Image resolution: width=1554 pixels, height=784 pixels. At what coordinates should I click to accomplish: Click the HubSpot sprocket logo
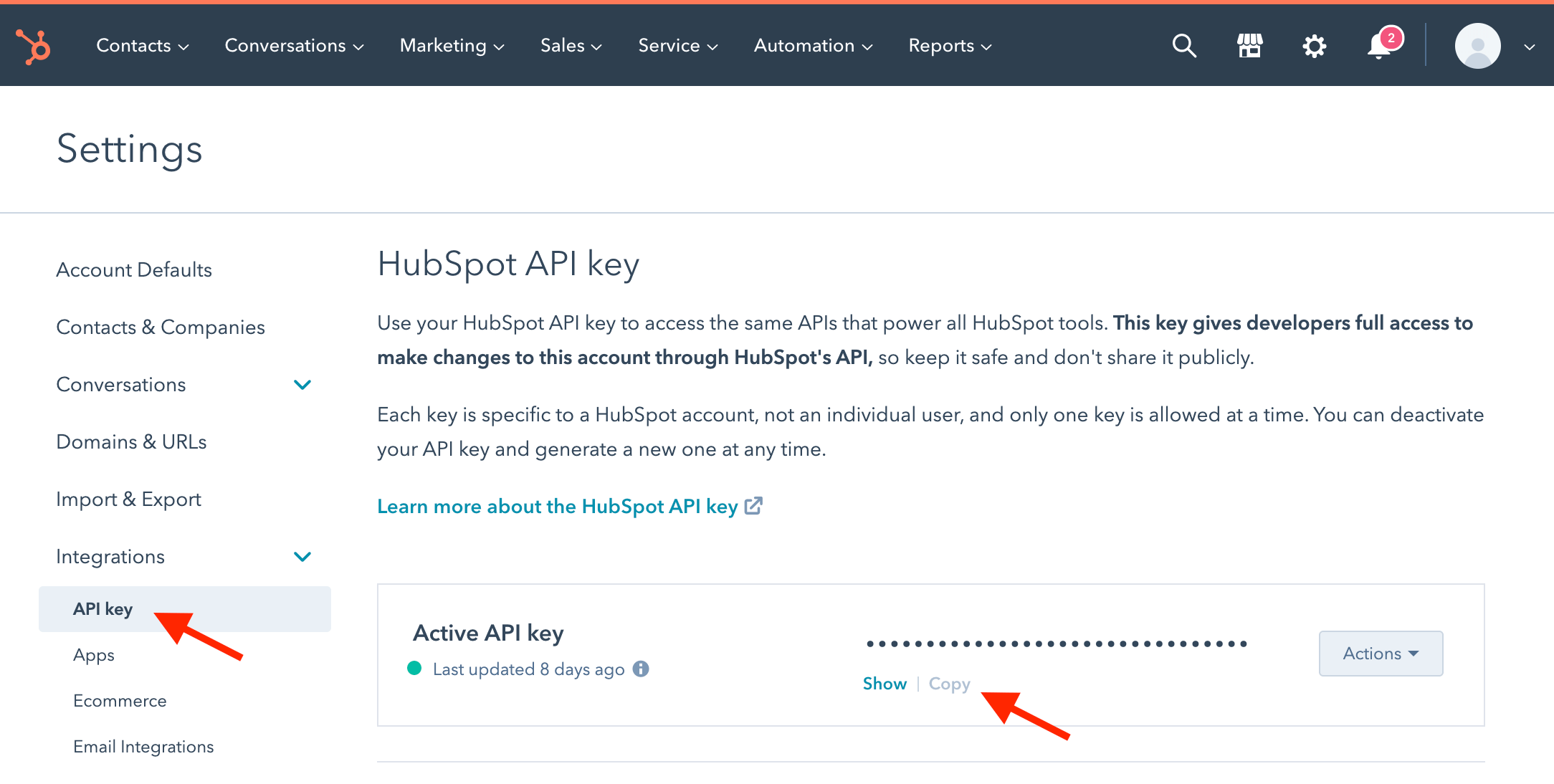pyautogui.click(x=33, y=47)
